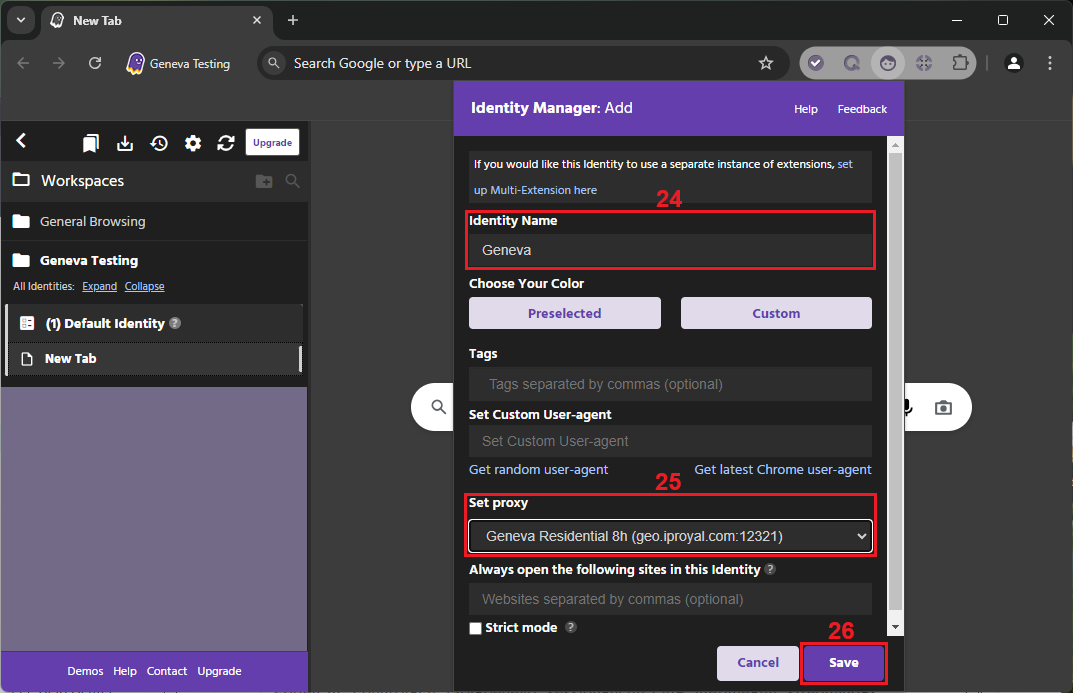
Task: Click the help icon next to always-open sites
Action: coord(770,569)
